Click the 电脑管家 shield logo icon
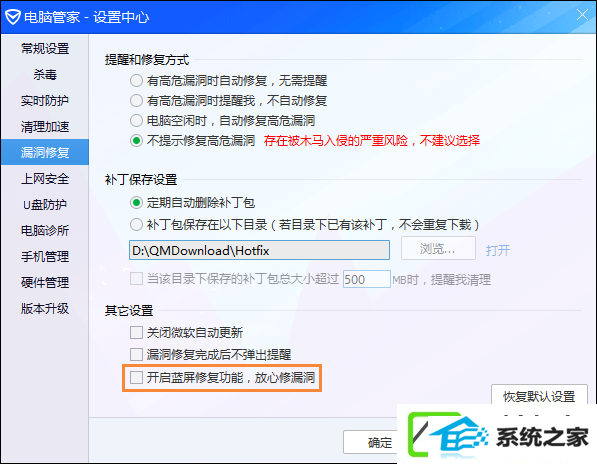The width and height of the screenshot is (597, 464). tap(13, 17)
